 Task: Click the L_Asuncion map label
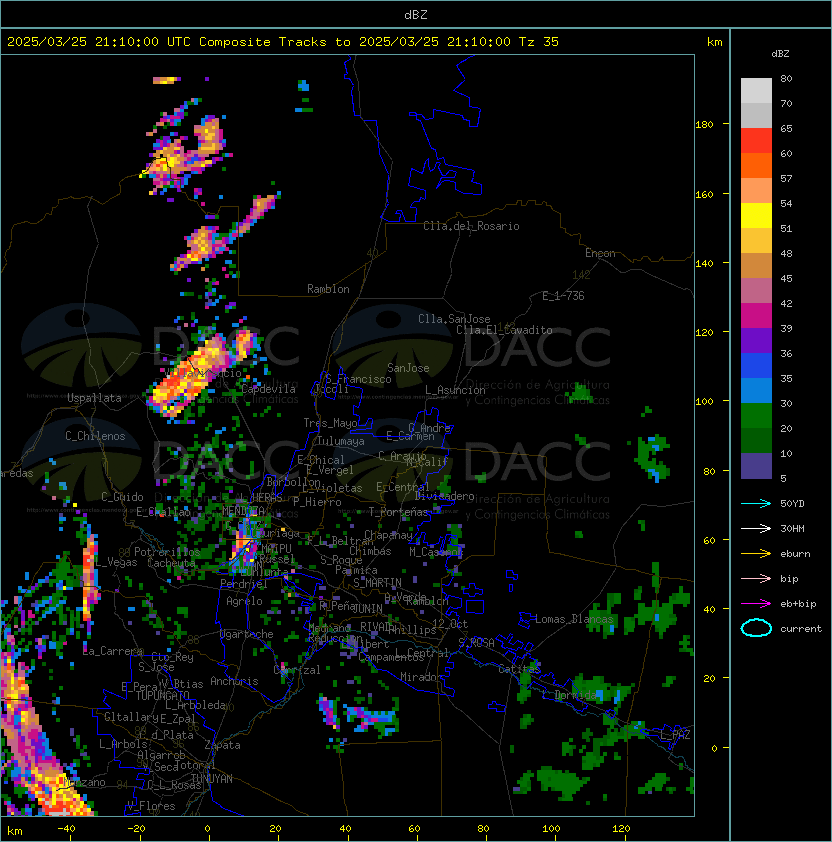[455, 390]
